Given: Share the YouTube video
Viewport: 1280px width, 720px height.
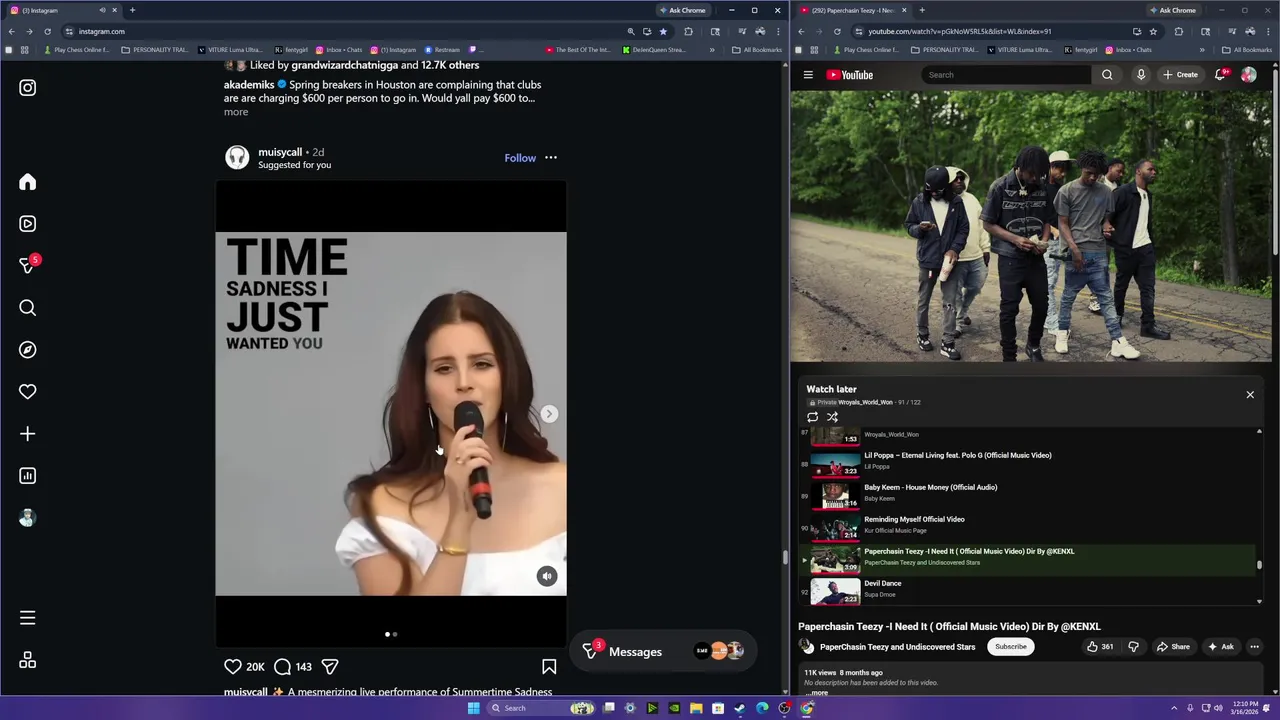Looking at the screenshot, I should (x=1174, y=647).
